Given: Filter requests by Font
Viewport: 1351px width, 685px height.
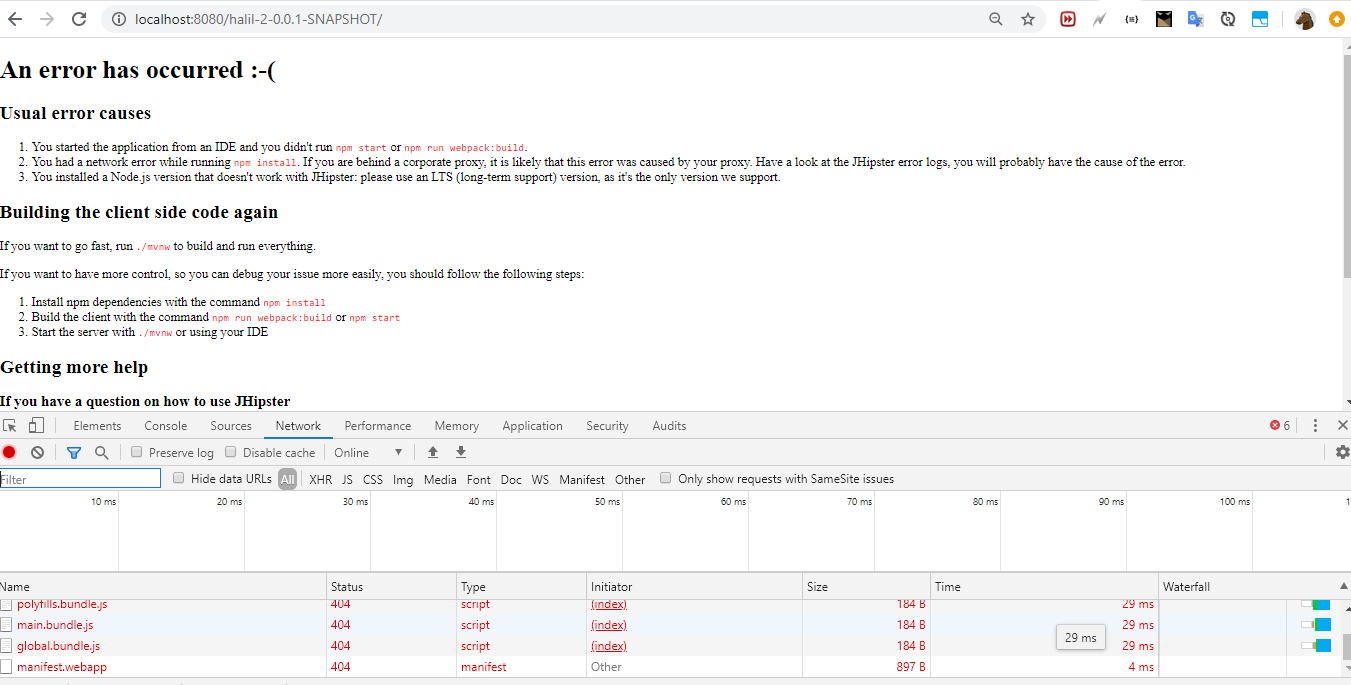Looking at the screenshot, I should coord(479,479).
